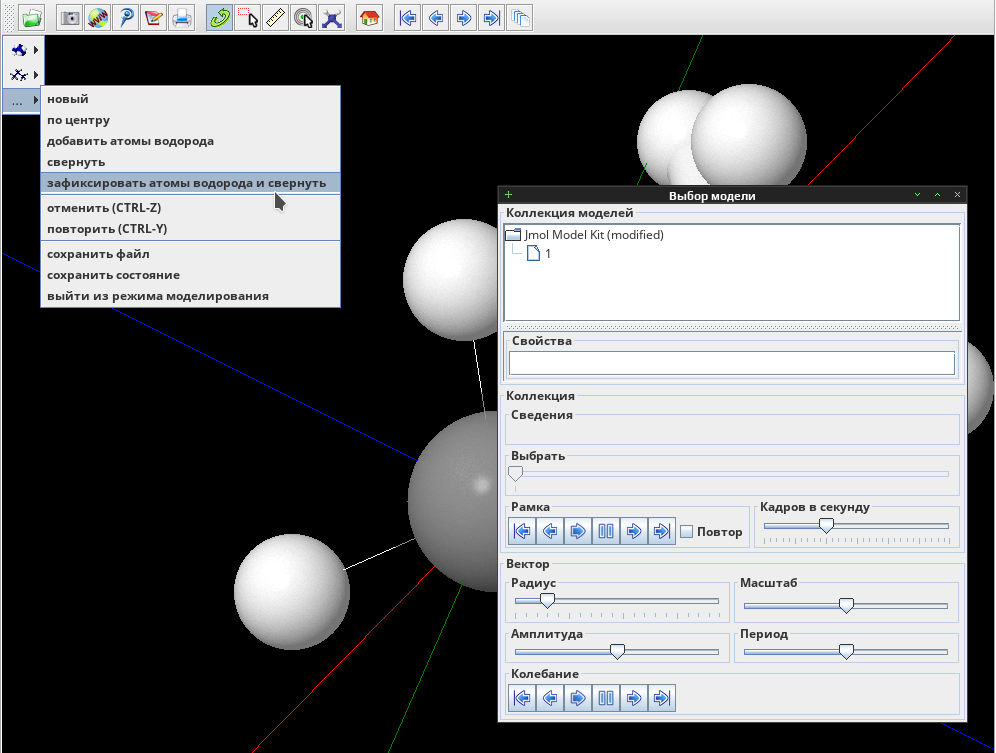The image size is (996, 753).
Task: Click "отменить (CTRL-Z)" menu item
Action: click(x=191, y=208)
